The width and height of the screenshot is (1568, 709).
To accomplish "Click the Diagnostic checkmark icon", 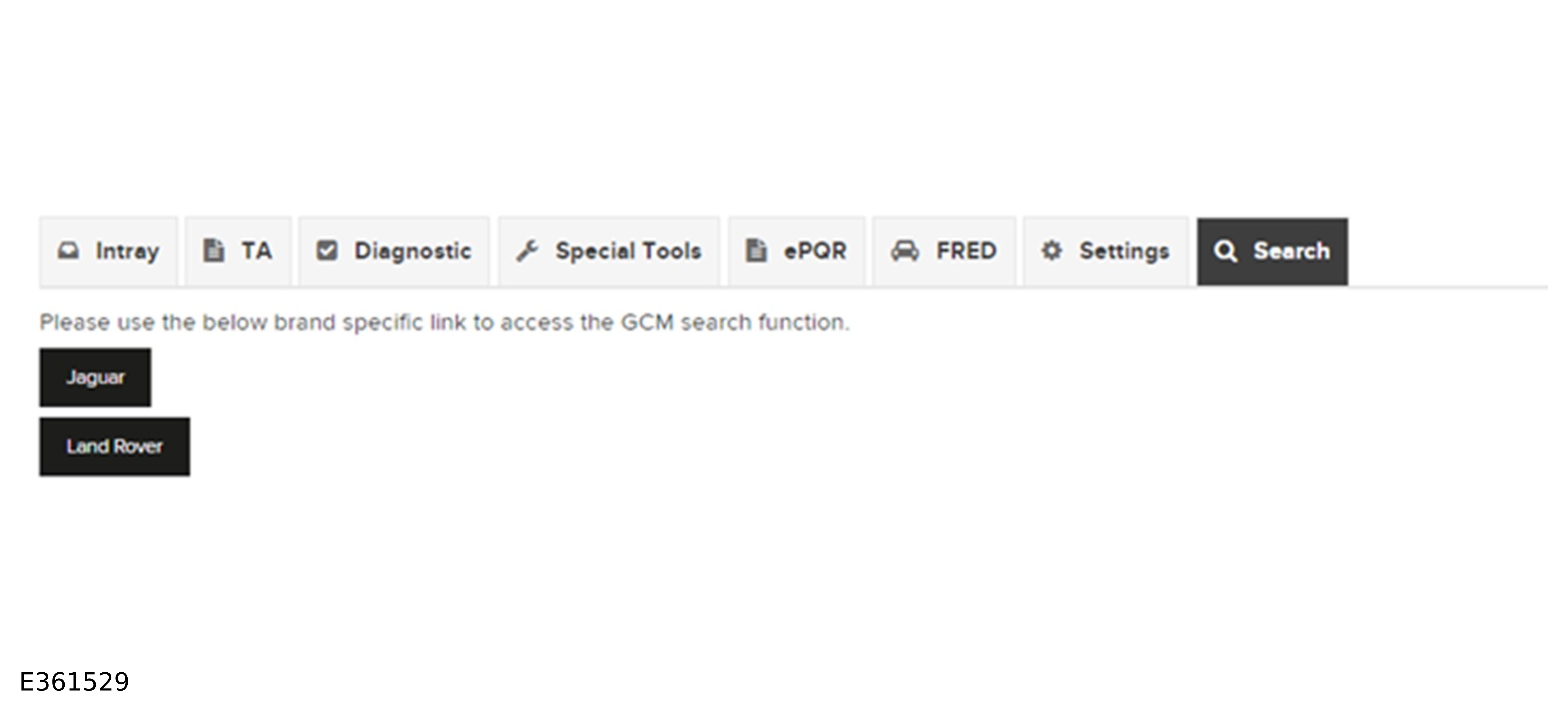I will point(327,251).
